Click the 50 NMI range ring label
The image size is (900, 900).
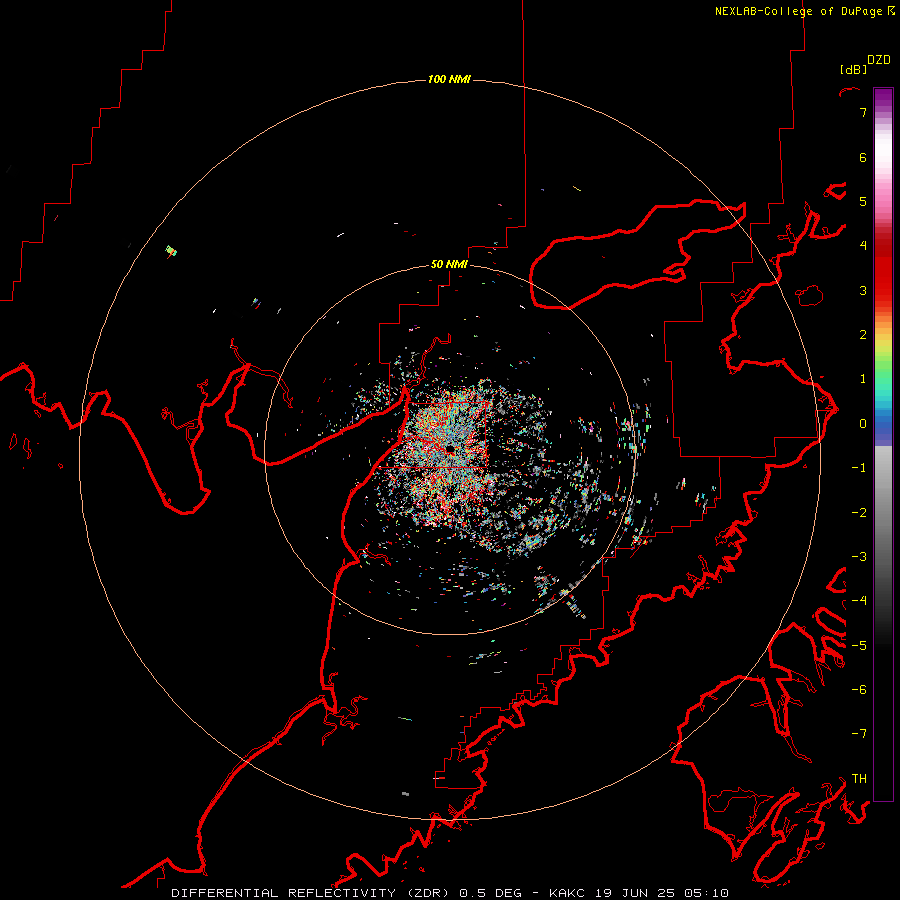click(x=449, y=264)
